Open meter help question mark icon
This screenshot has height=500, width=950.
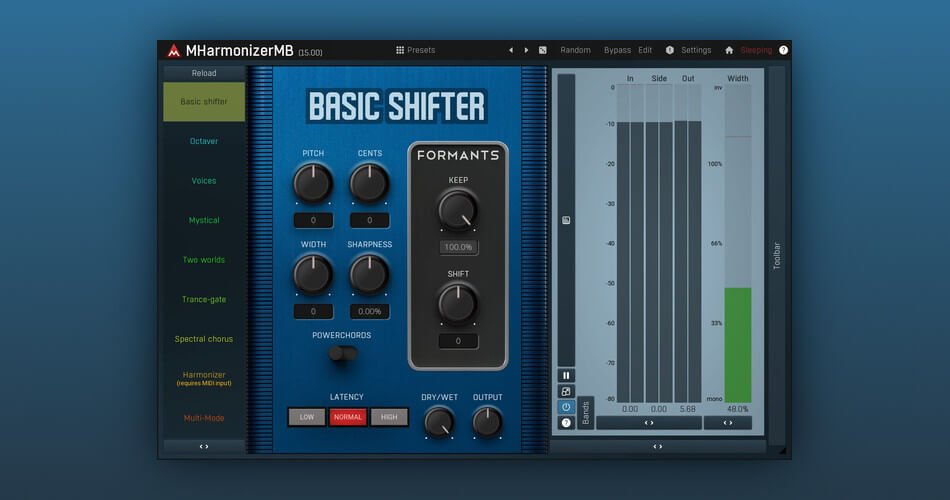(x=566, y=423)
